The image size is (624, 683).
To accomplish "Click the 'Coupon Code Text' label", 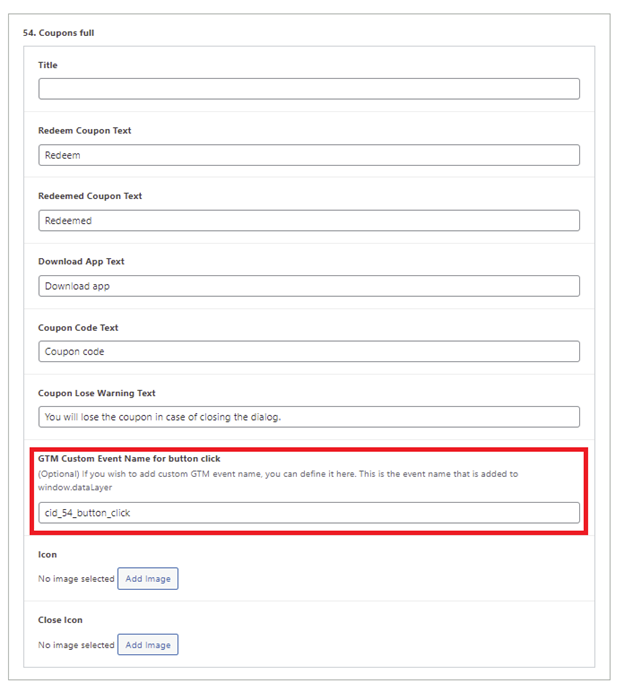I will coord(78,328).
